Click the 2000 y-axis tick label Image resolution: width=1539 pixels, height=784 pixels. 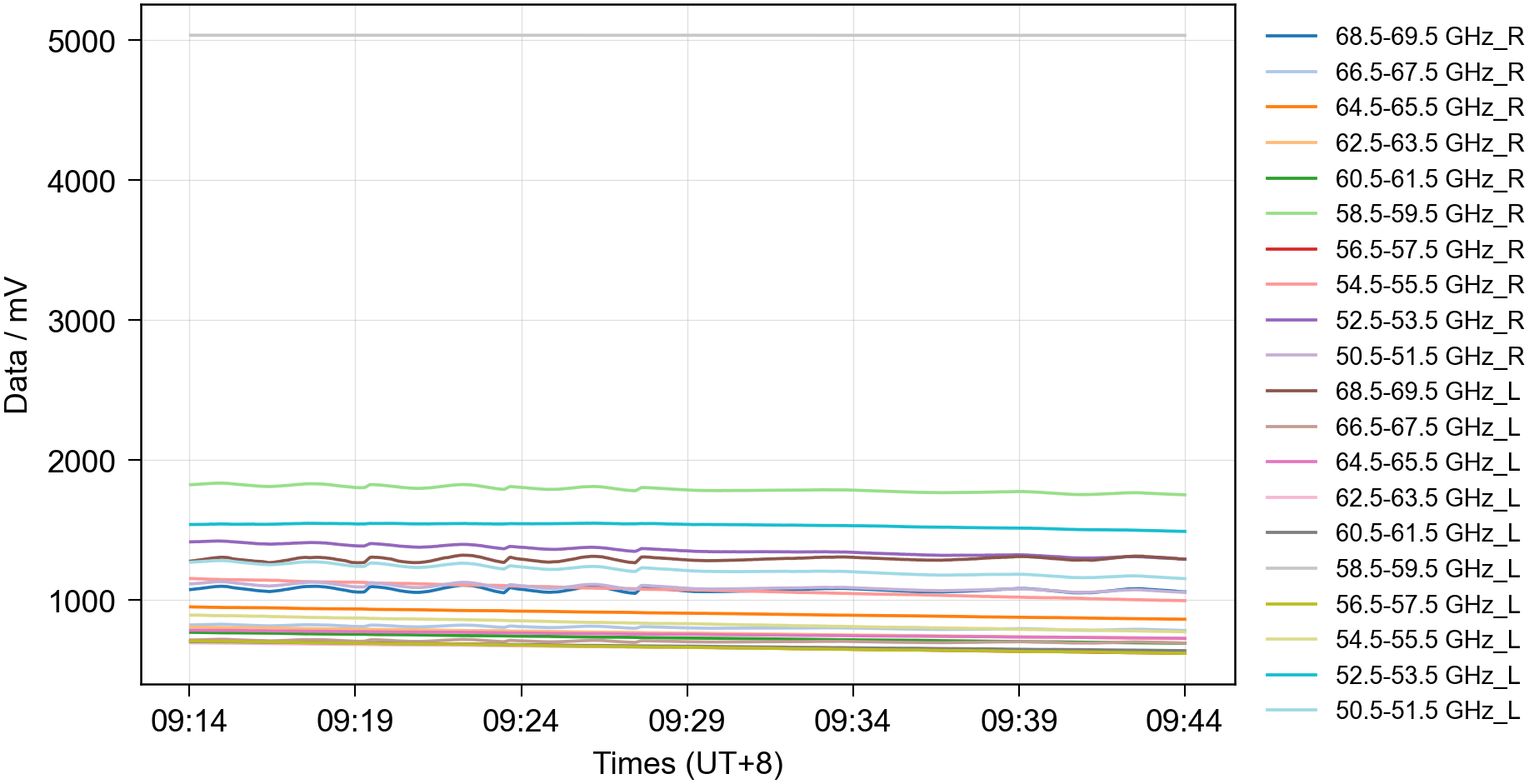(82, 462)
